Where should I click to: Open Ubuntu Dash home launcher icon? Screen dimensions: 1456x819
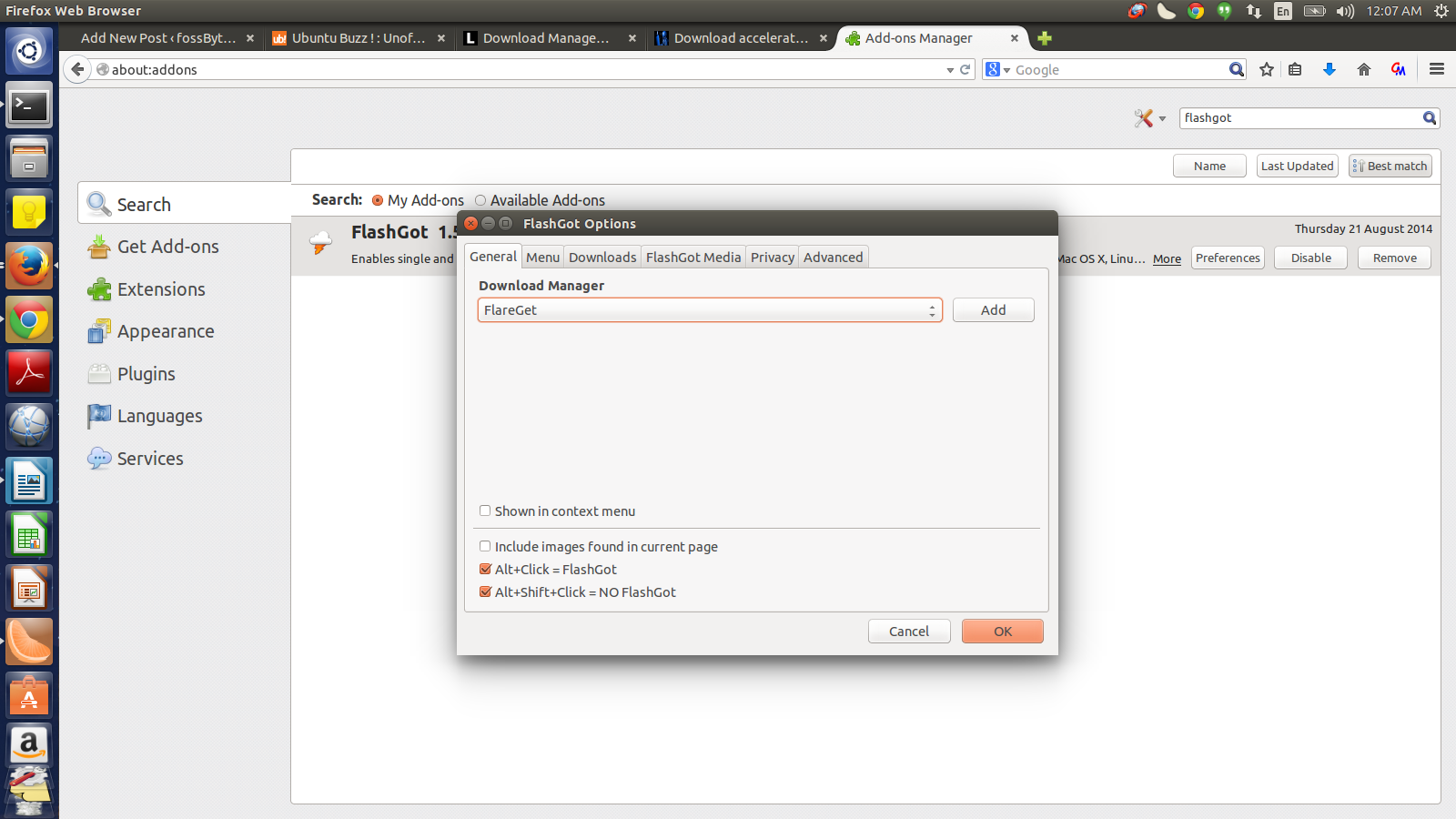coord(29,51)
